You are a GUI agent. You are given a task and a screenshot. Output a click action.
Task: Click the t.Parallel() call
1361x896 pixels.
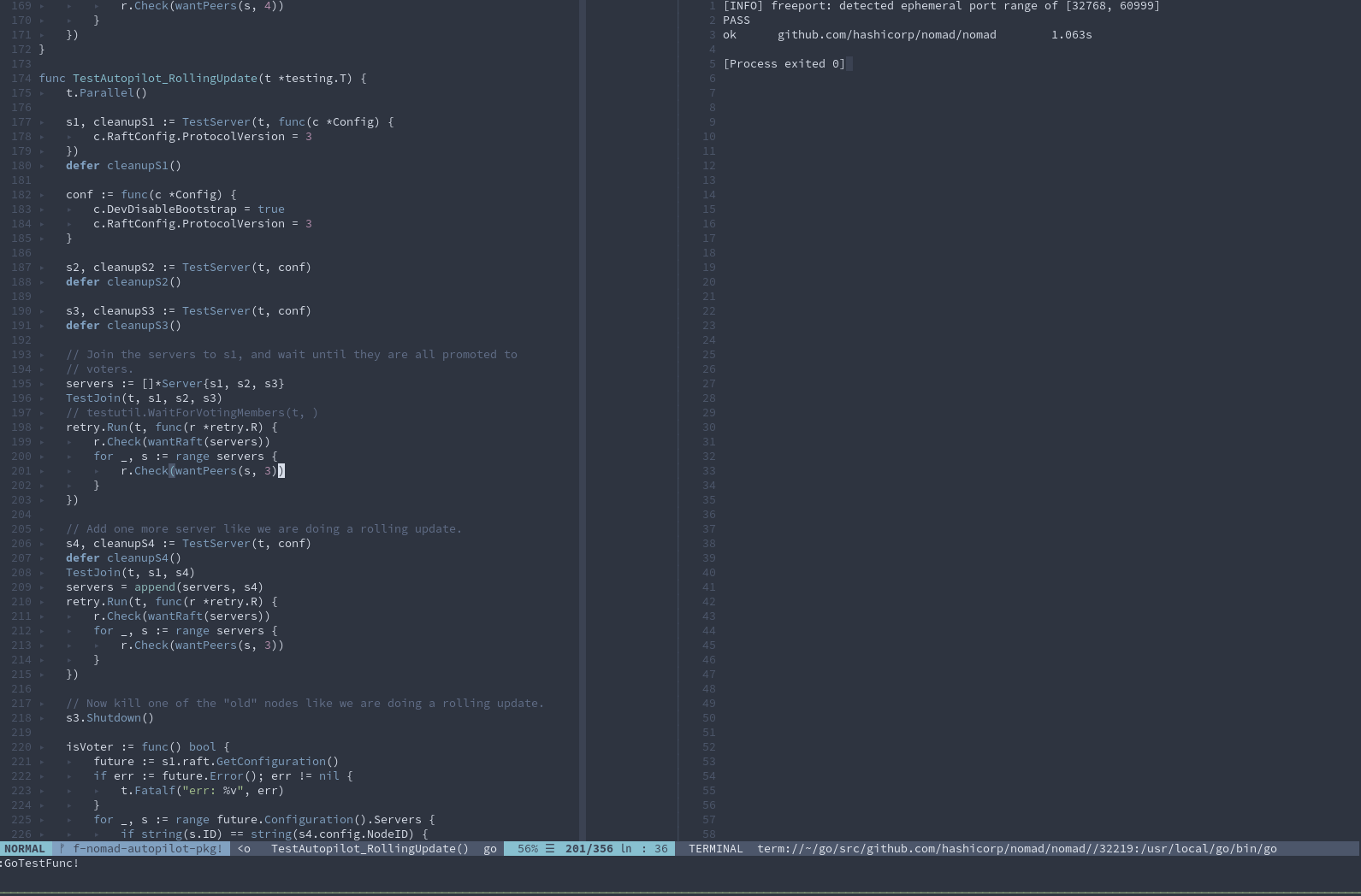tap(107, 93)
